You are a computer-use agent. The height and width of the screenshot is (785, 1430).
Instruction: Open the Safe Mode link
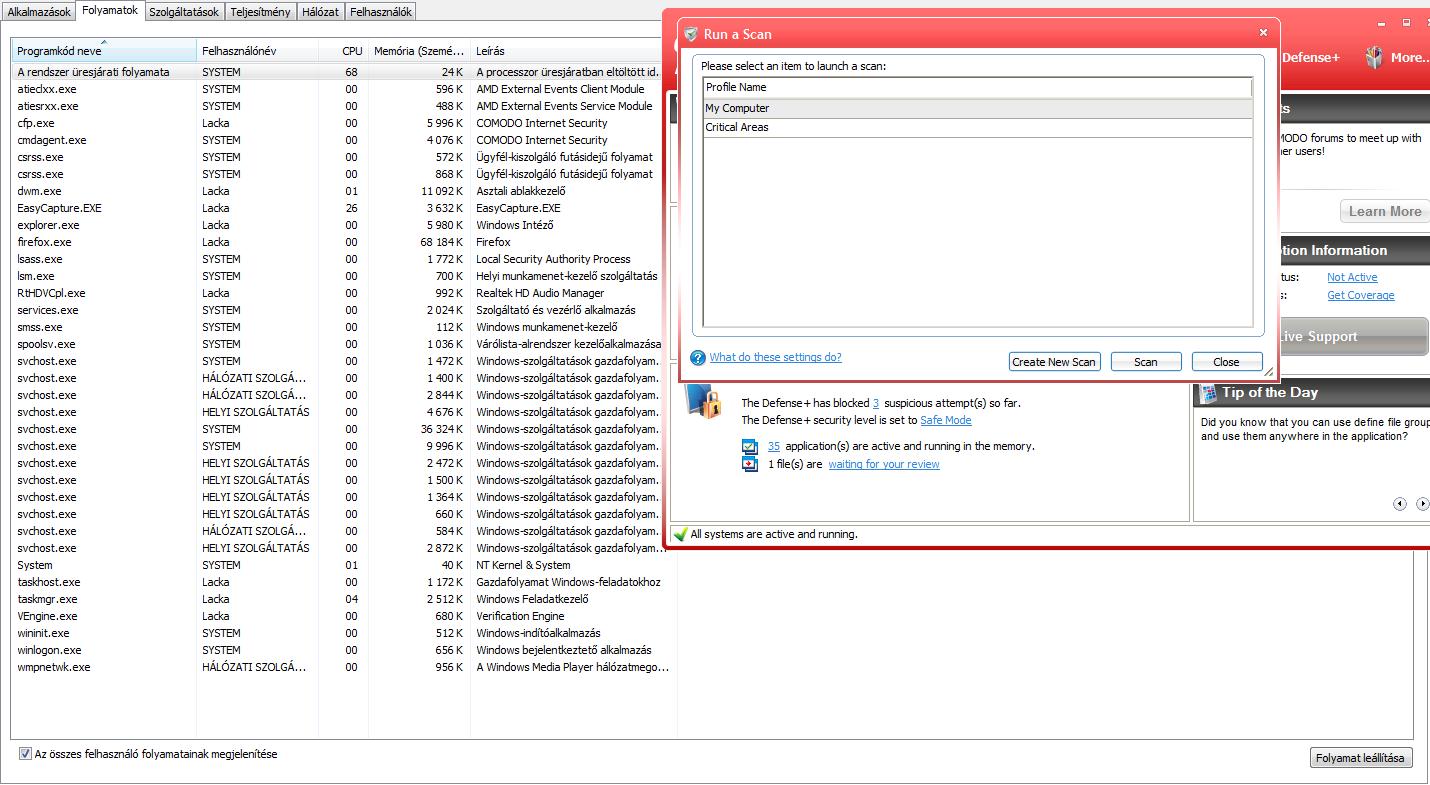tap(946, 420)
